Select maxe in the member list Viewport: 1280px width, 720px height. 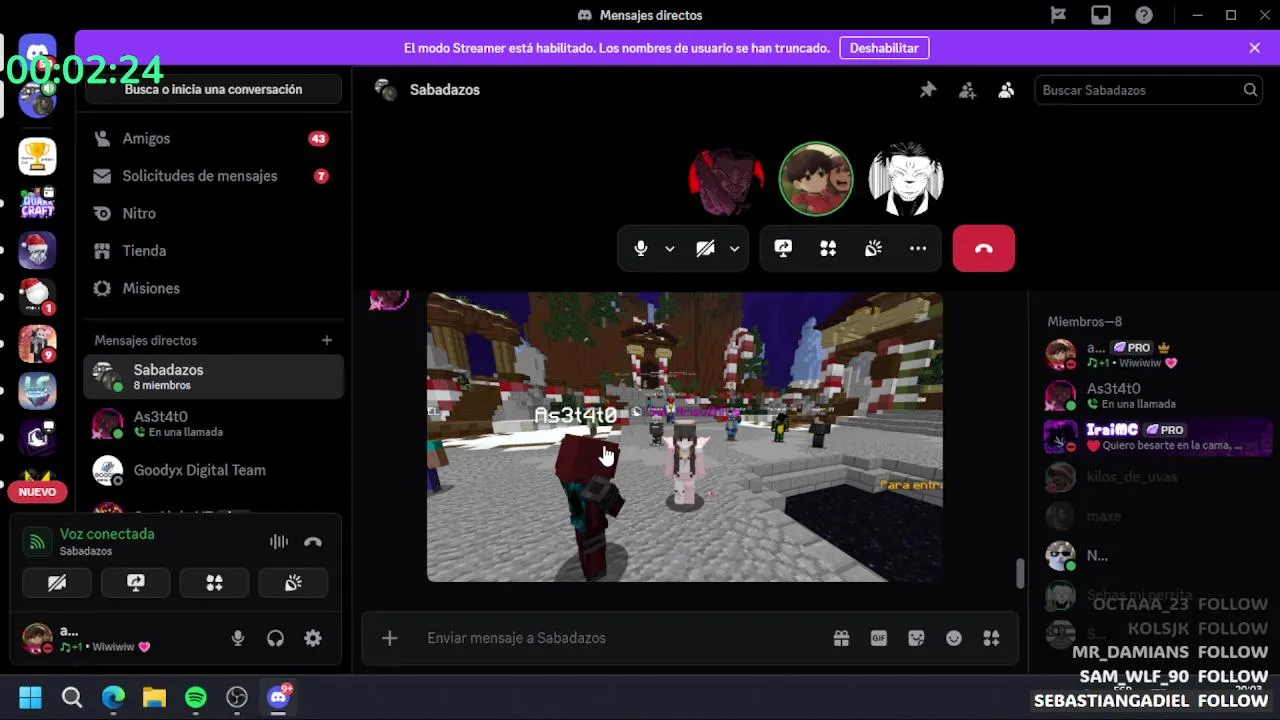[x=1156, y=516]
